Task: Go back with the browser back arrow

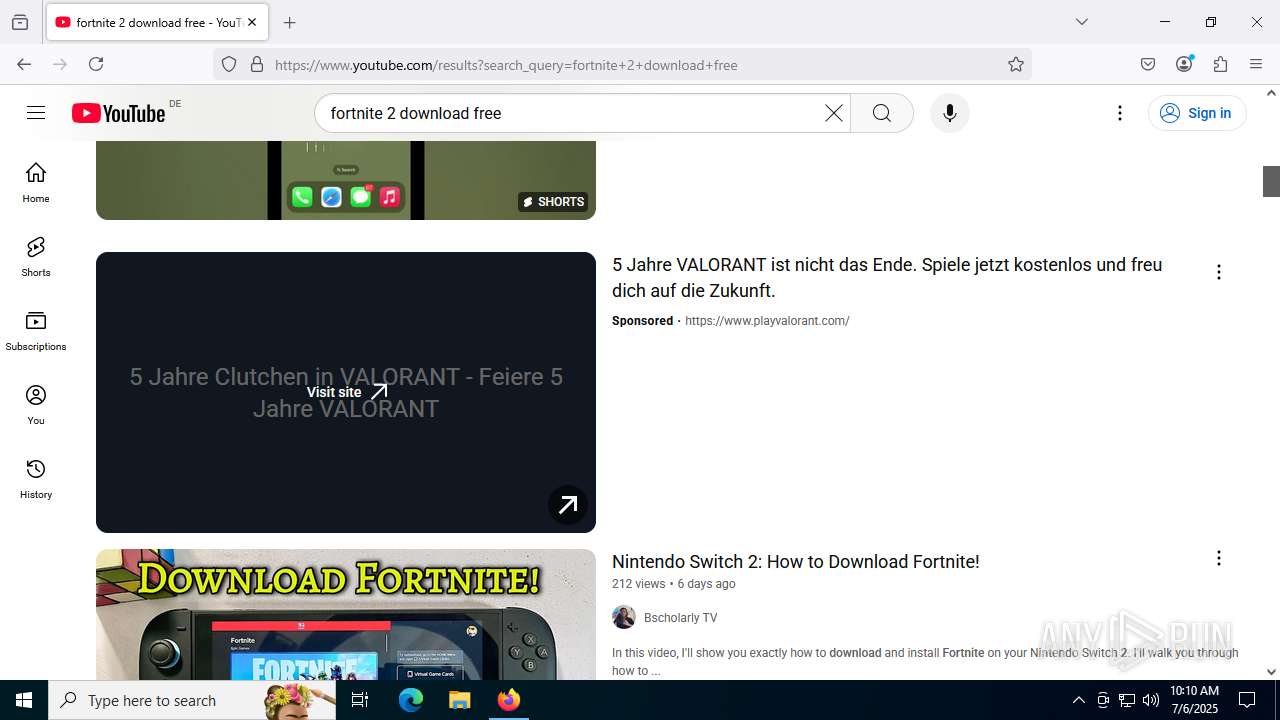Action: (24, 64)
